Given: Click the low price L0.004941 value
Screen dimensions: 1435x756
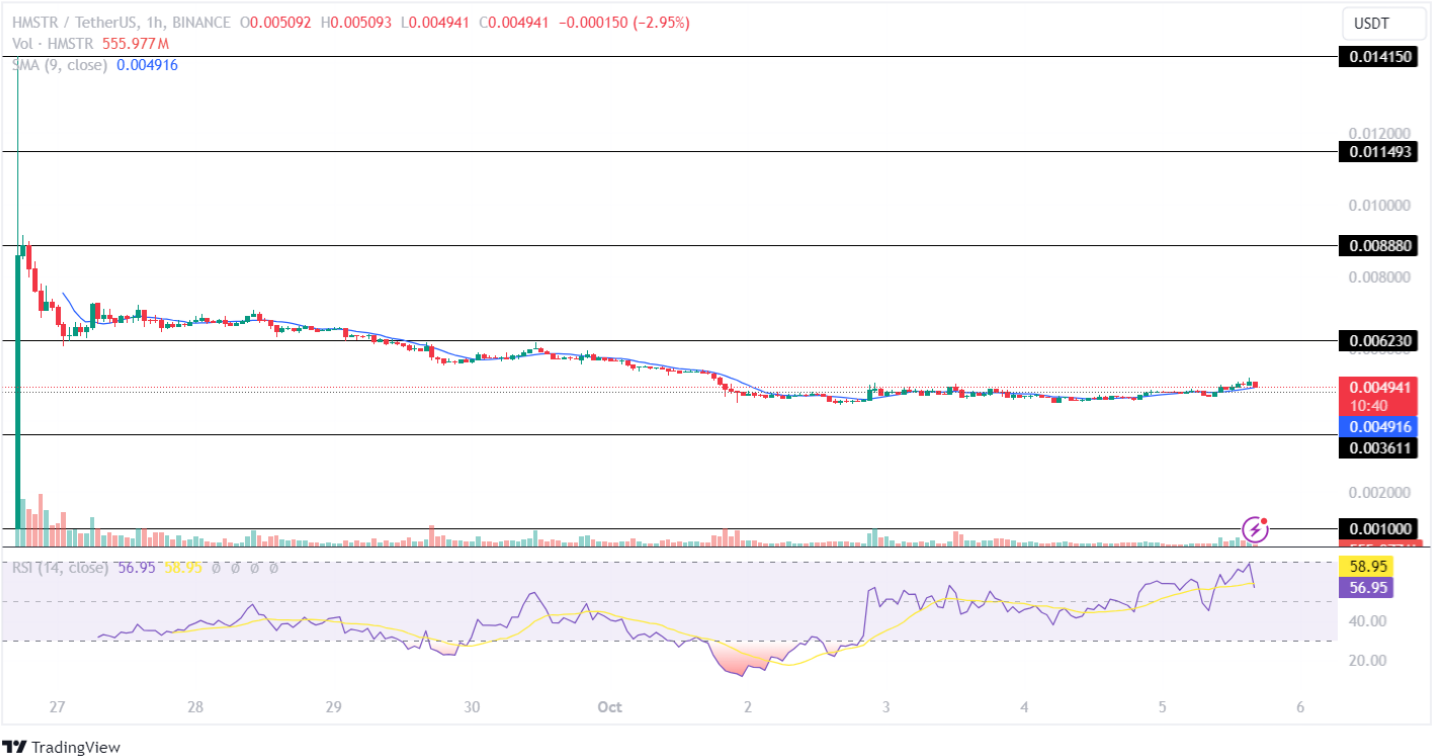Looking at the screenshot, I should point(435,22).
